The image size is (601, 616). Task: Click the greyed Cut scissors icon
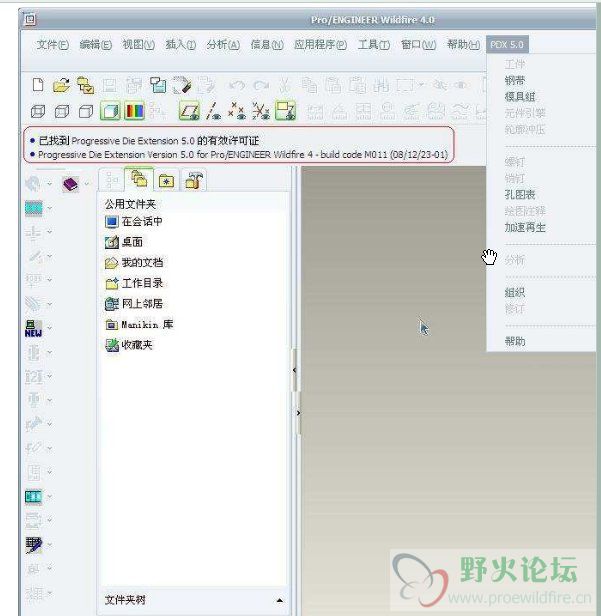[285, 85]
